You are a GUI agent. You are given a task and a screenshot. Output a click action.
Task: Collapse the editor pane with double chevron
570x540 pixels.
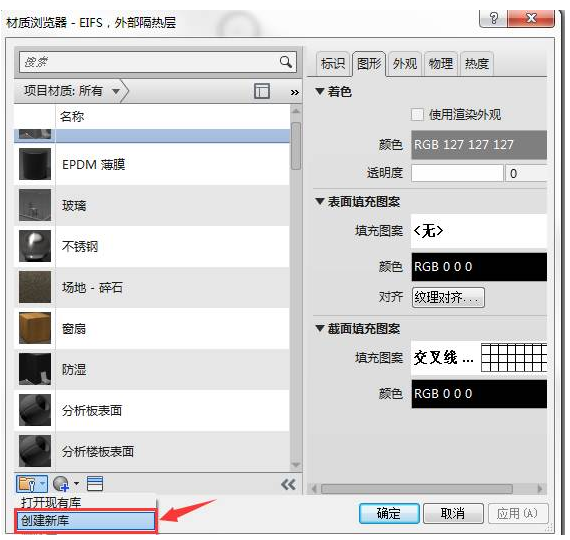pos(288,484)
